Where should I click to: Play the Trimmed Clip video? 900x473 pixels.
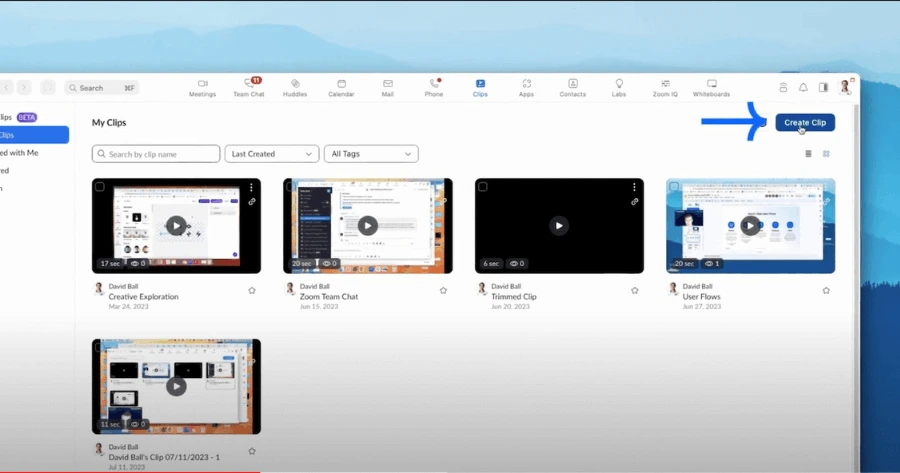point(559,226)
